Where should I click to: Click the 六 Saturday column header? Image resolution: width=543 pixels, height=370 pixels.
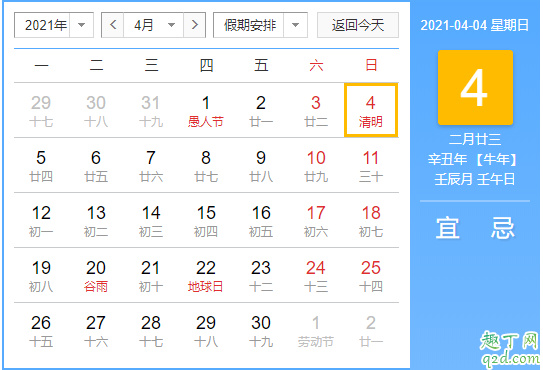(x=316, y=65)
